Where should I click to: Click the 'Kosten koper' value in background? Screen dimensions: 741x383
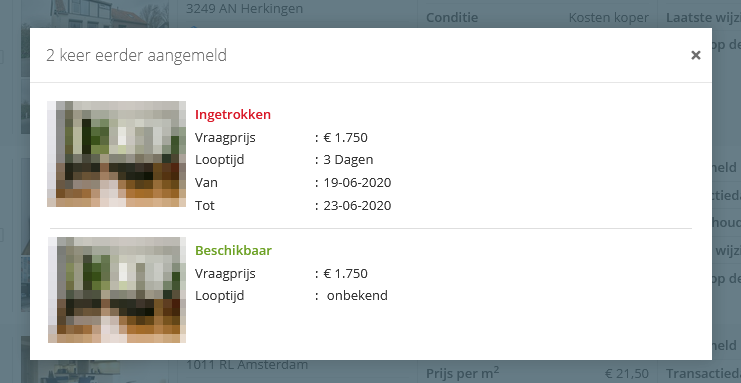[609, 18]
